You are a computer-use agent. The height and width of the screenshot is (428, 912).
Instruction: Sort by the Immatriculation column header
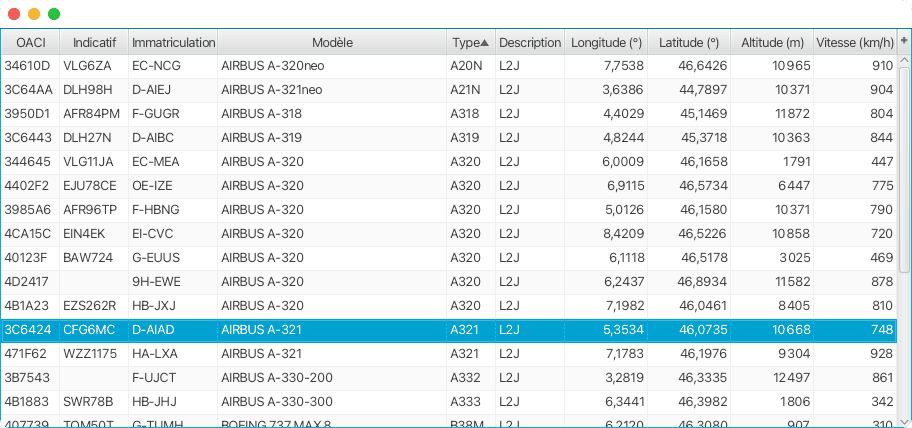tap(173, 43)
